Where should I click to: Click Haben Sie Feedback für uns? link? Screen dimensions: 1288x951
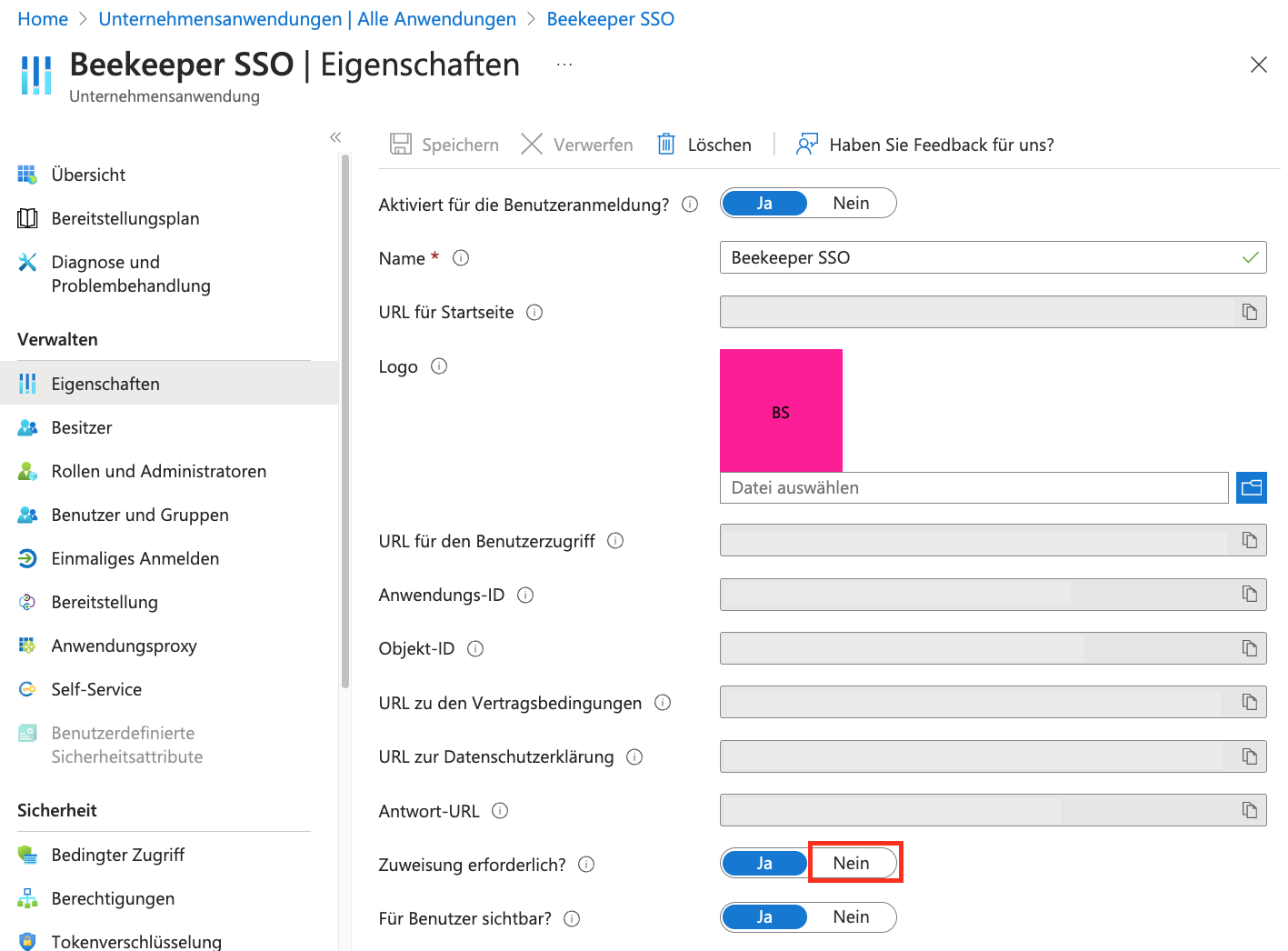[942, 145]
